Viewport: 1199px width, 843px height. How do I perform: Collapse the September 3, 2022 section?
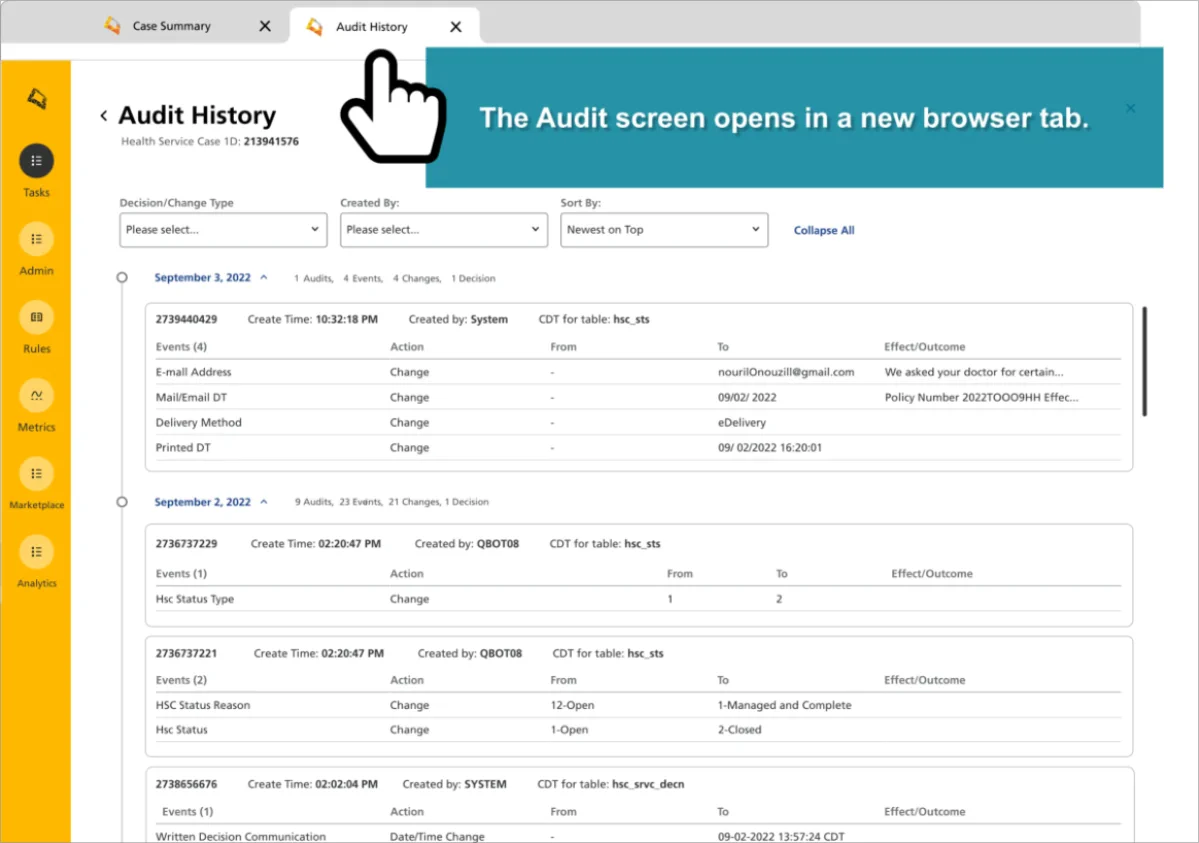coord(264,278)
